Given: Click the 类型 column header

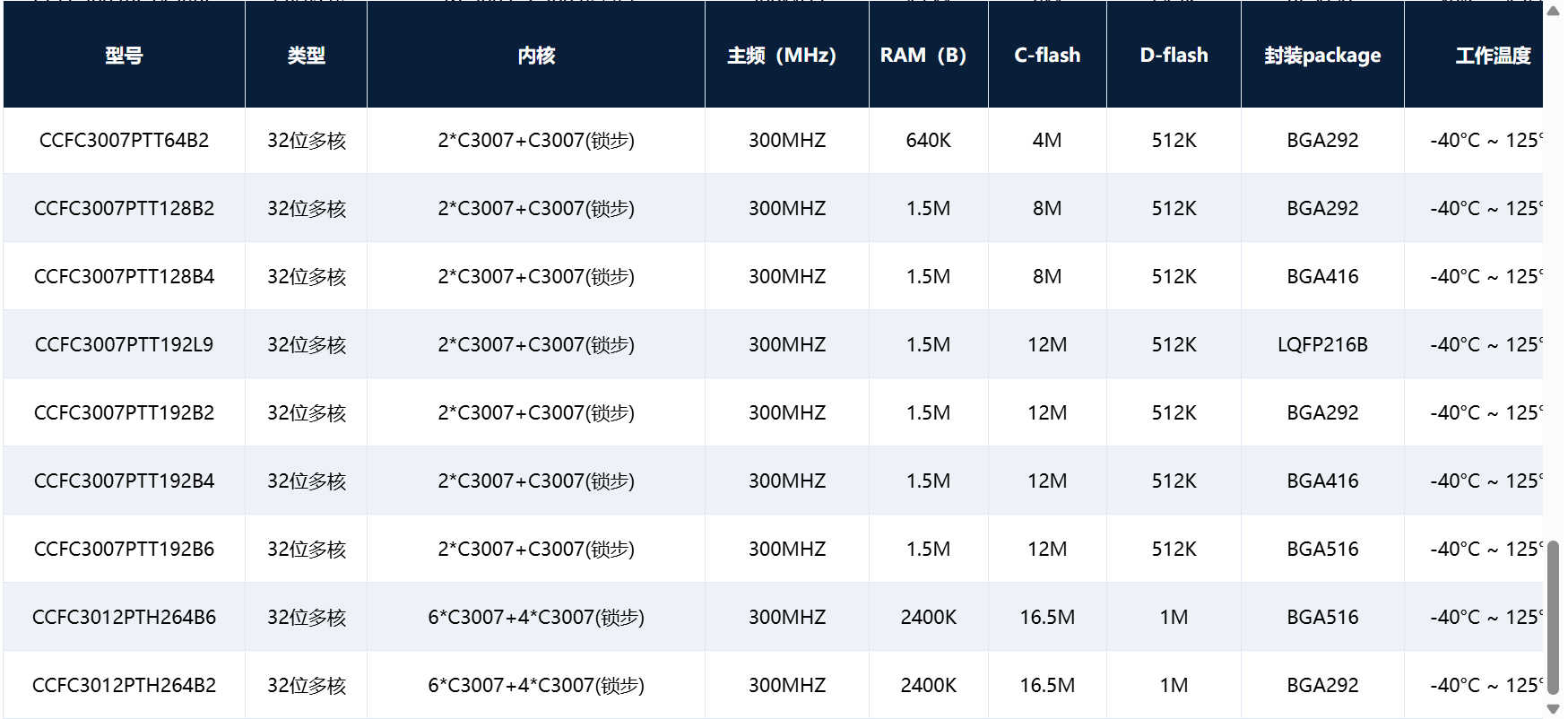Looking at the screenshot, I should click(x=306, y=56).
